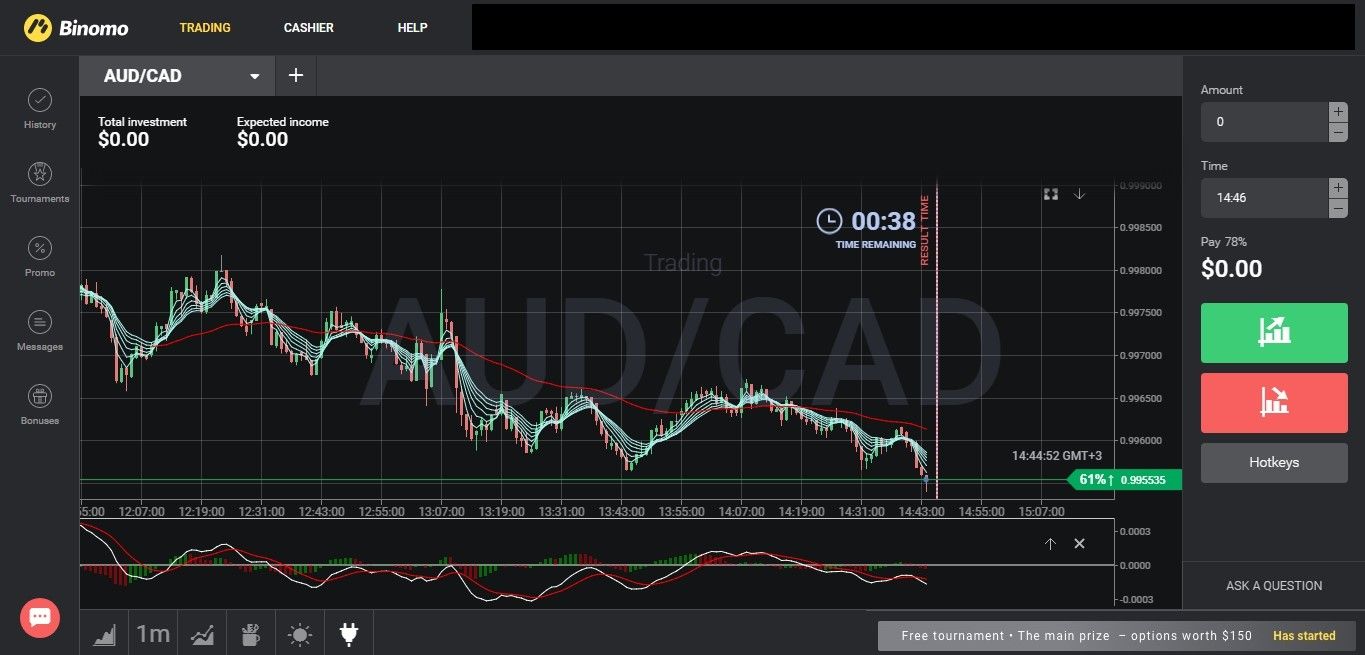Click the Expected income $0.00 value
Image resolution: width=1365 pixels, height=655 pixels.
coord(262,140)
